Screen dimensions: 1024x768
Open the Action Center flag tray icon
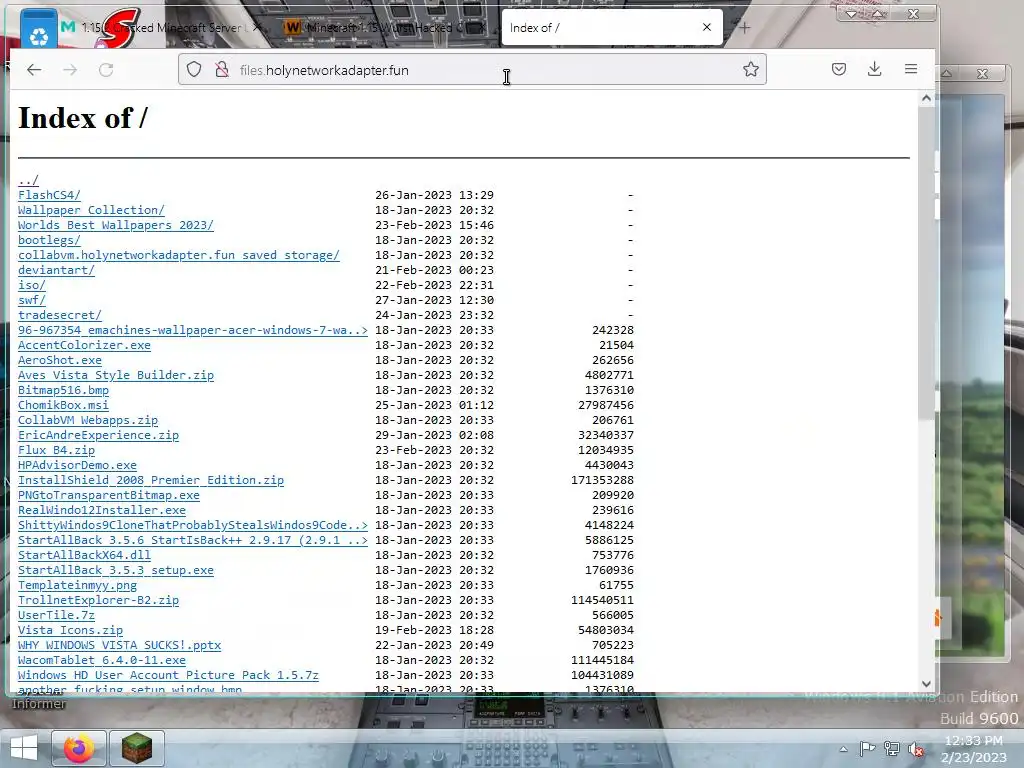867,749
